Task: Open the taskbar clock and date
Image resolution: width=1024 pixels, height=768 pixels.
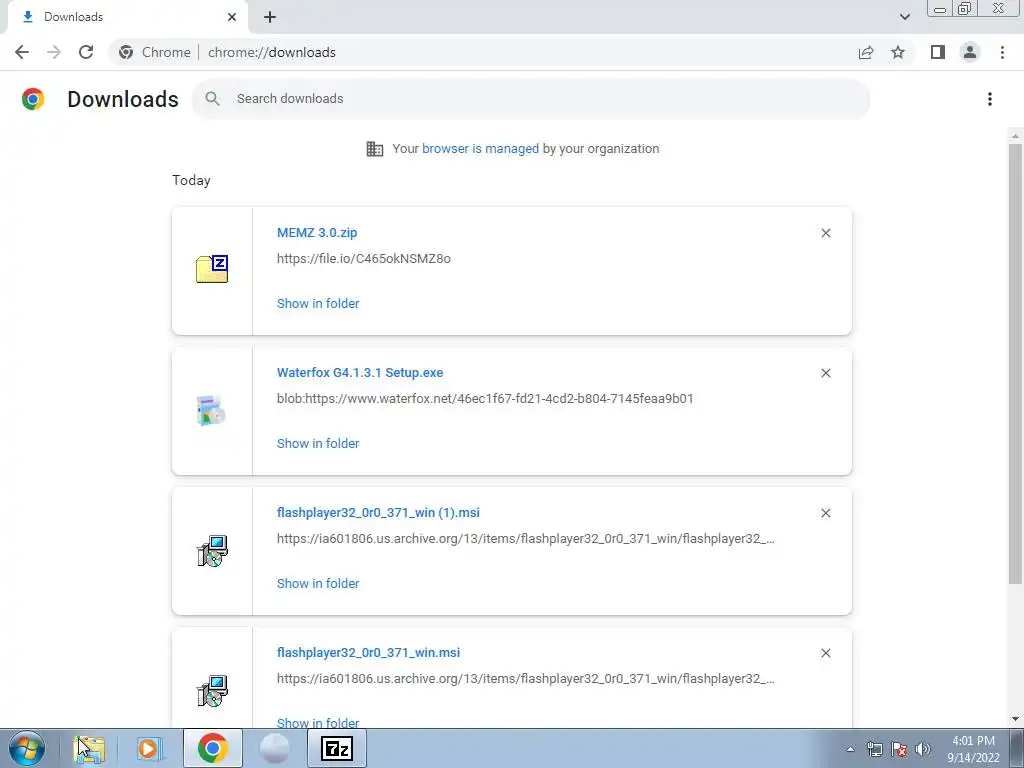Action: coord(973,749)
